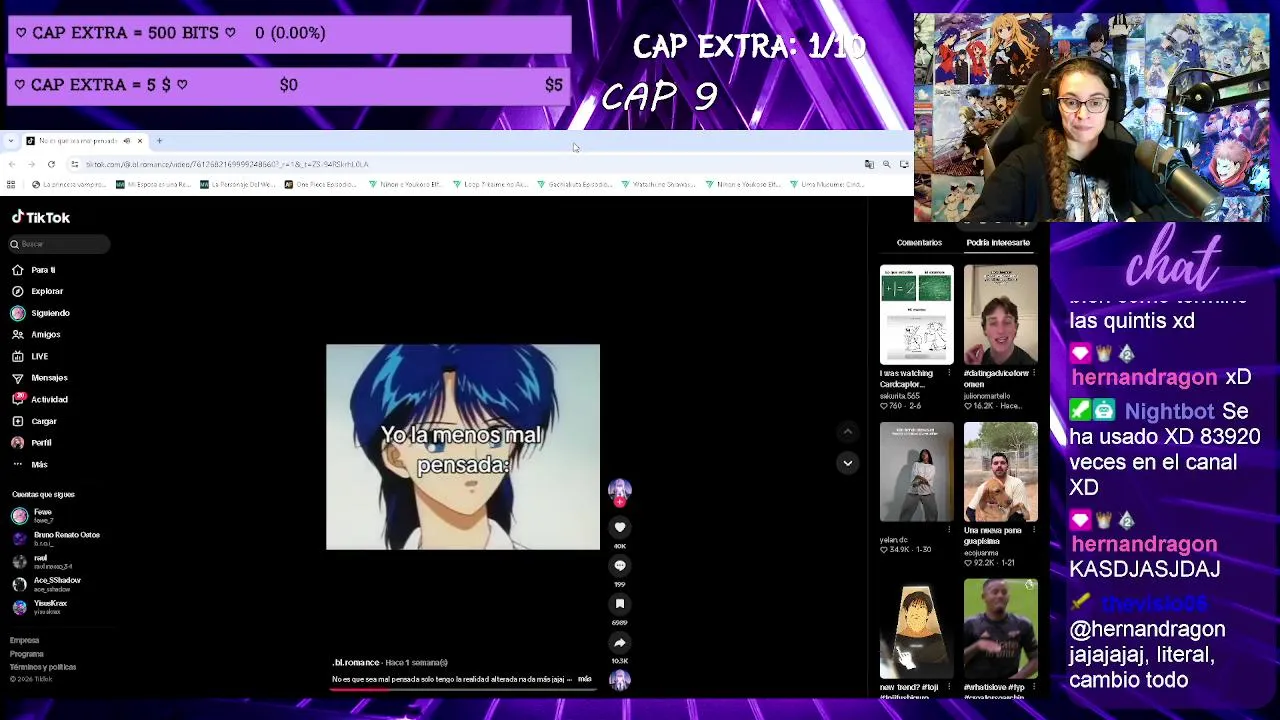Bookmark the video with the save icon

620,604
